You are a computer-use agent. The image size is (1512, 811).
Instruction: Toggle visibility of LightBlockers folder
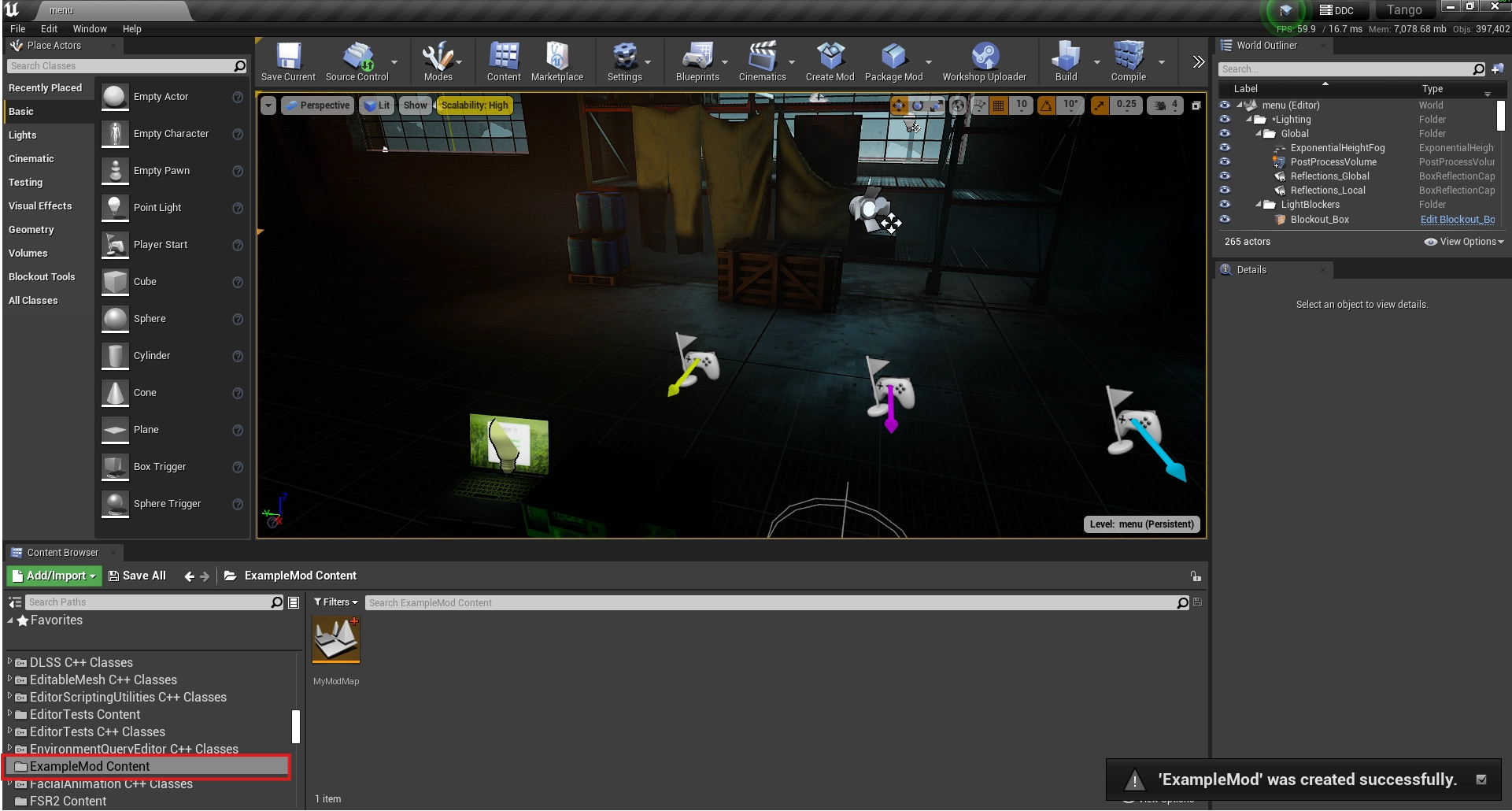point(1225,205)
